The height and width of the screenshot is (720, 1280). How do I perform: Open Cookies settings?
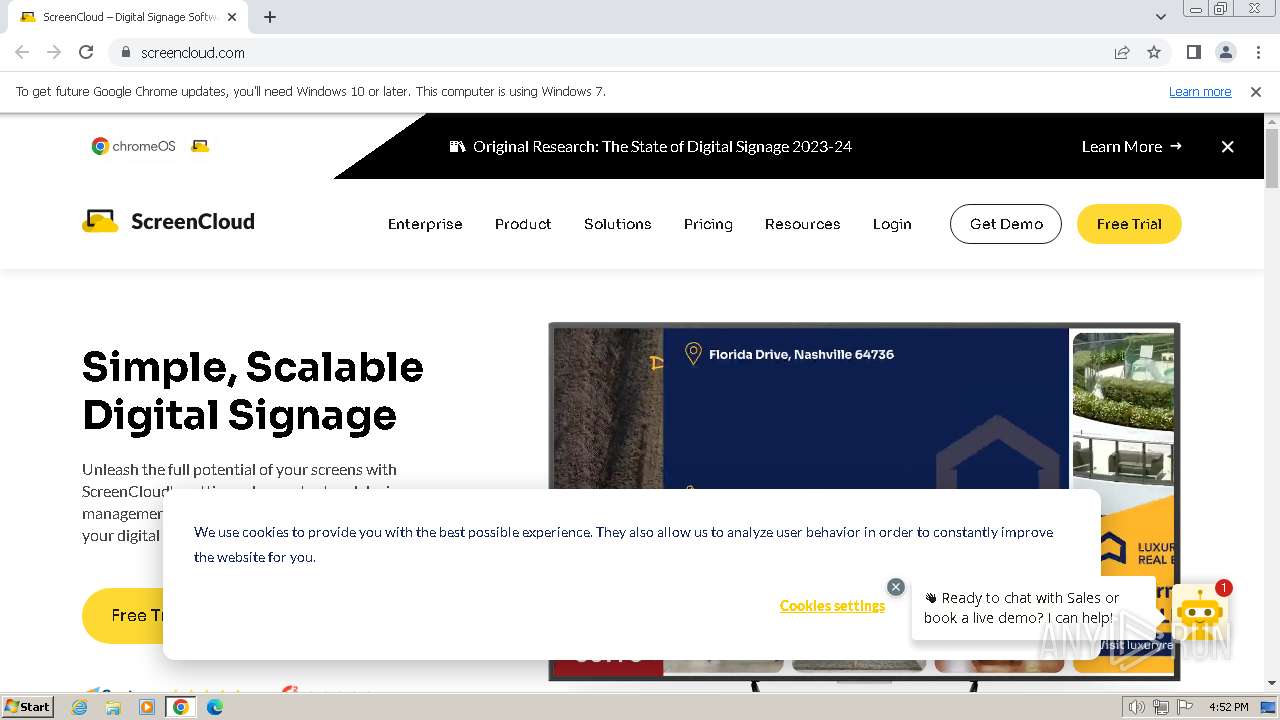832,606
